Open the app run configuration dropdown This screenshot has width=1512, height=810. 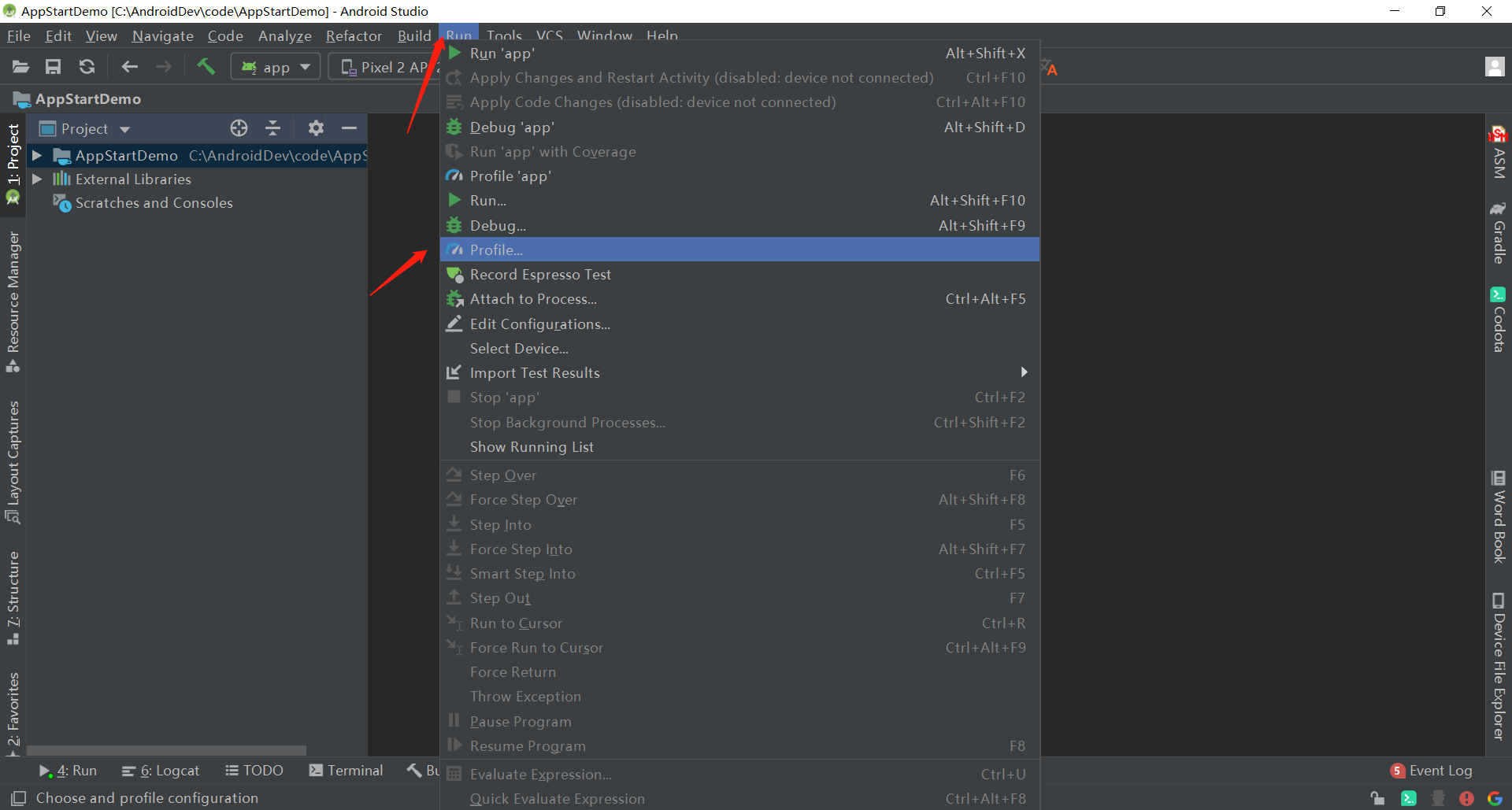(276, 67)
